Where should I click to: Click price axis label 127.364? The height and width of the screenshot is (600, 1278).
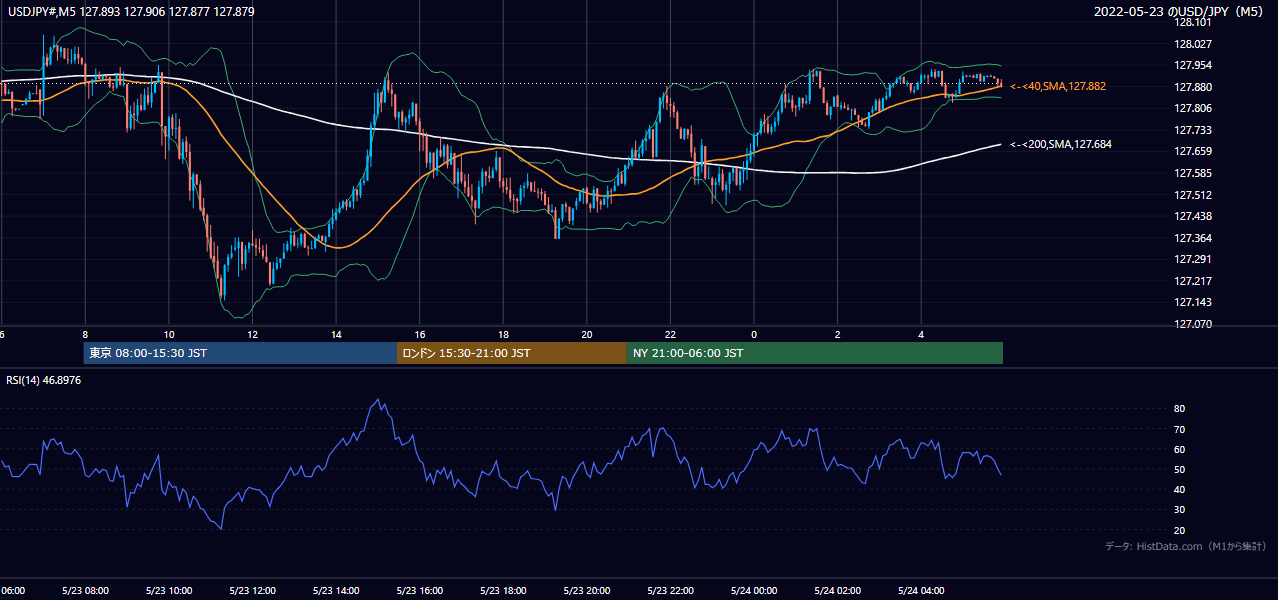1193,238
